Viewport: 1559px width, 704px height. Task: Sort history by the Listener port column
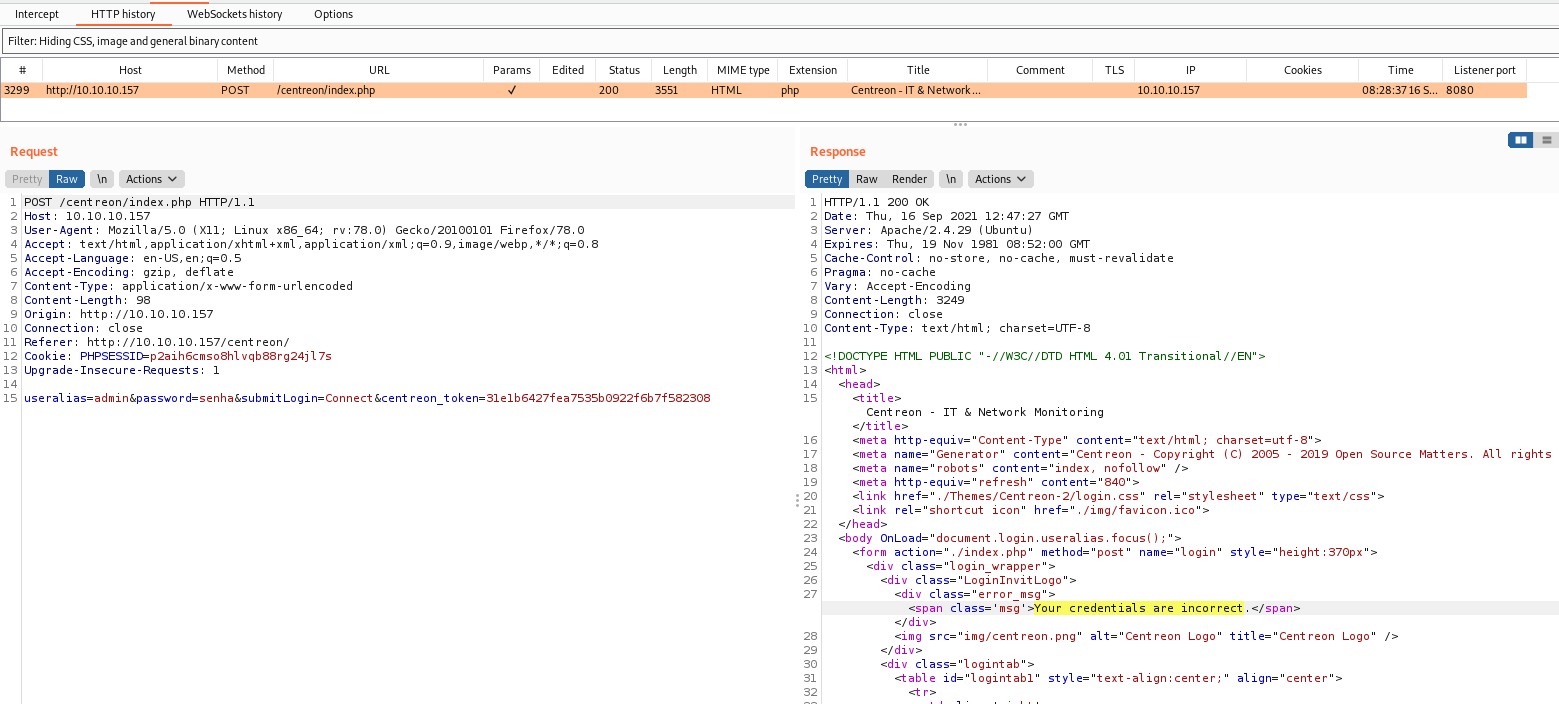point(1485,70)
